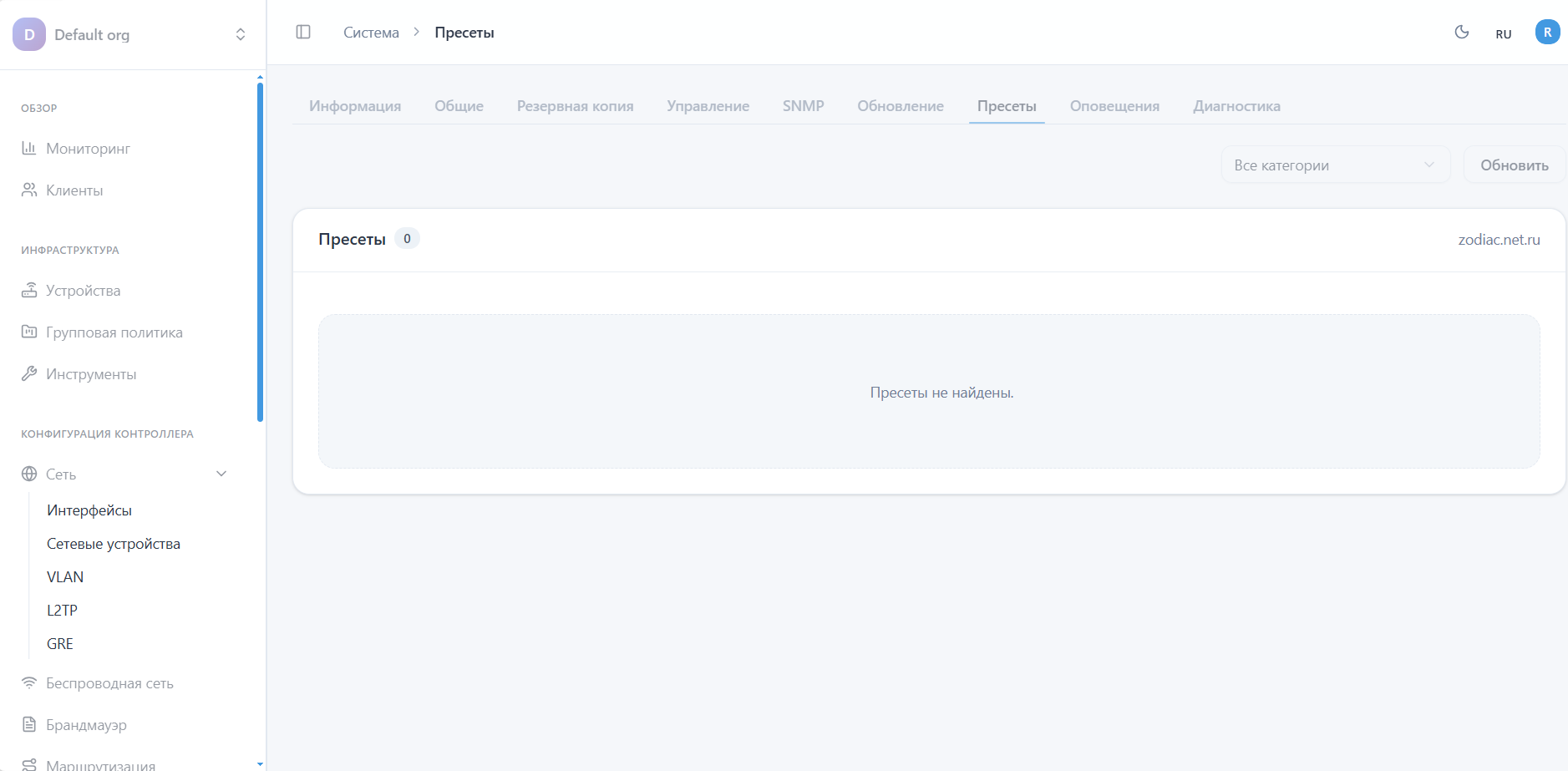Toggle the sidebar panel icon
Viewport: 1568px width, 771px height.
click(x=303, y=32)
